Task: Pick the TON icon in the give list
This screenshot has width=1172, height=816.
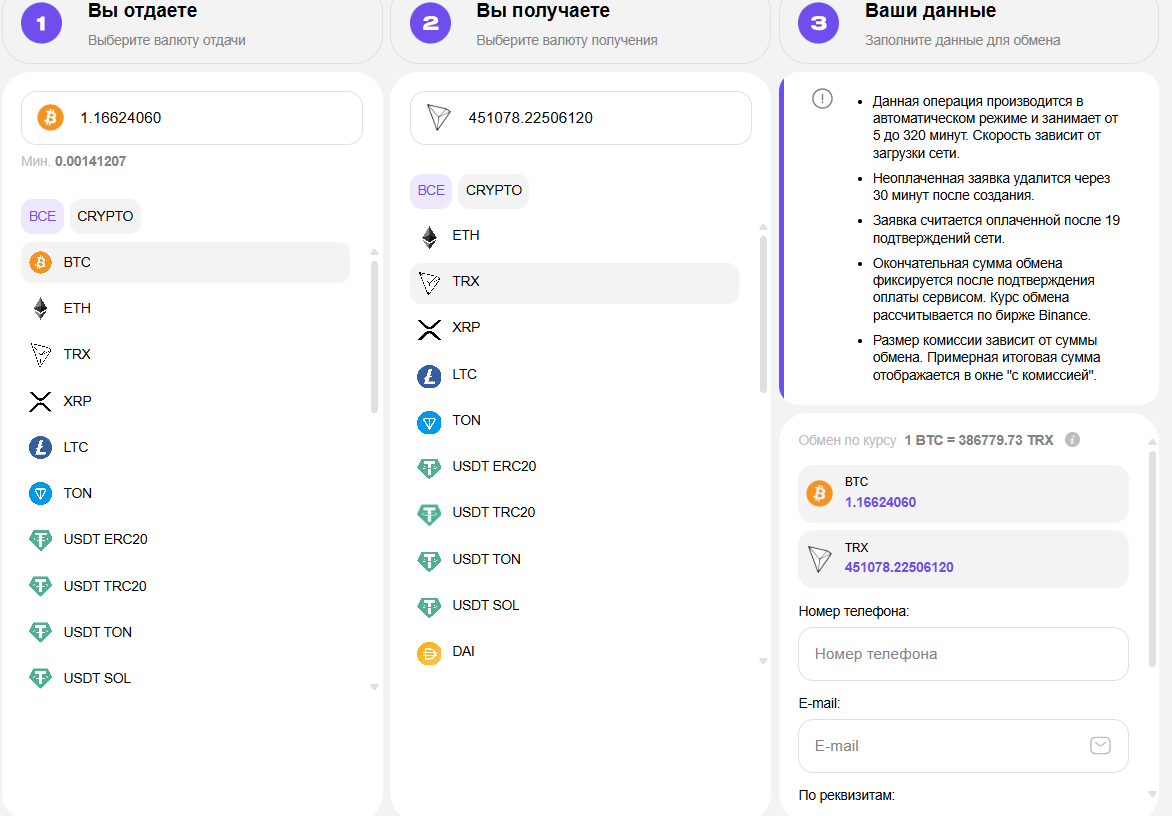Action: pyautogui.click(x=40, y=493)
